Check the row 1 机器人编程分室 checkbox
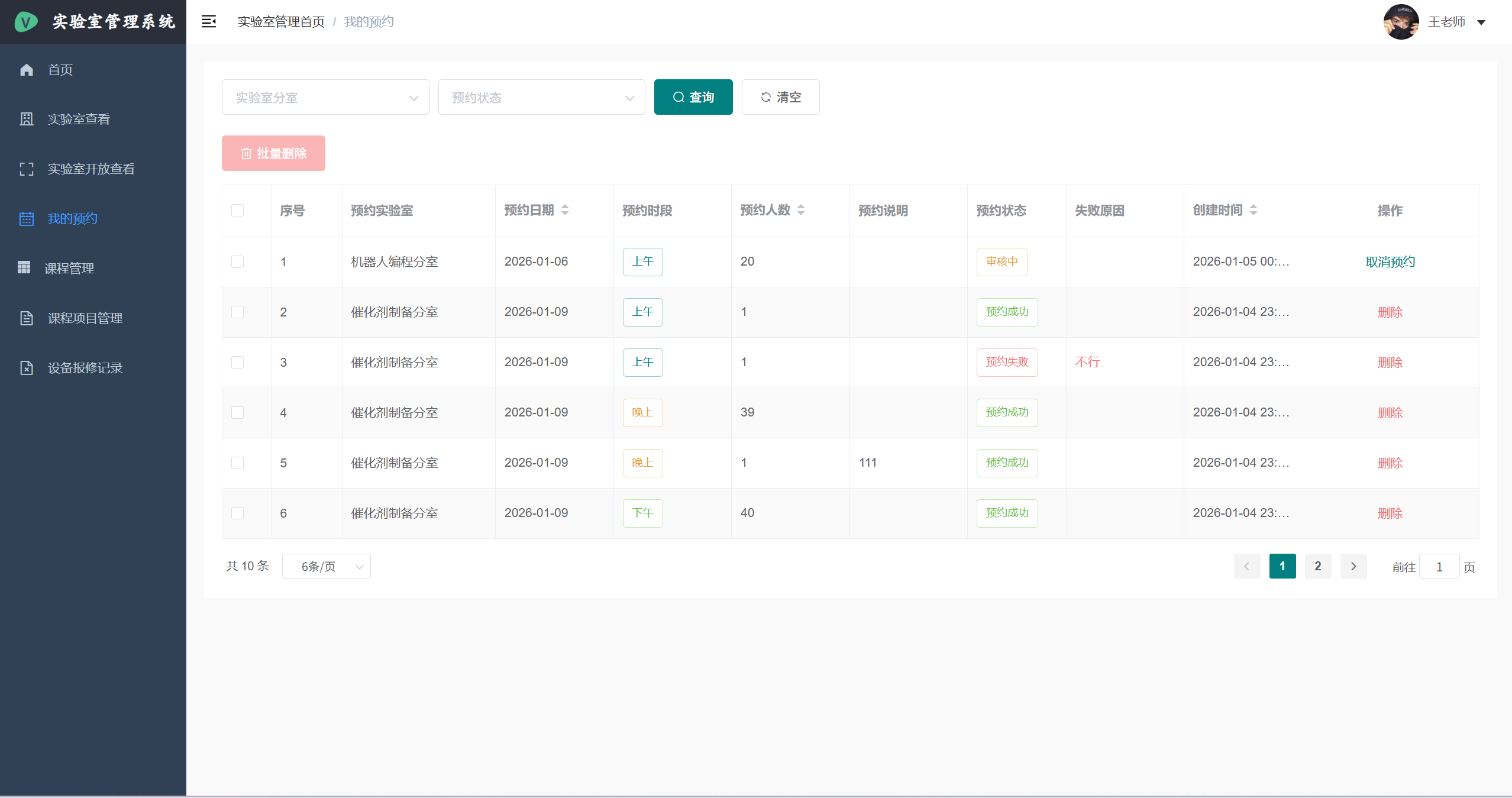 pos(237,261)
